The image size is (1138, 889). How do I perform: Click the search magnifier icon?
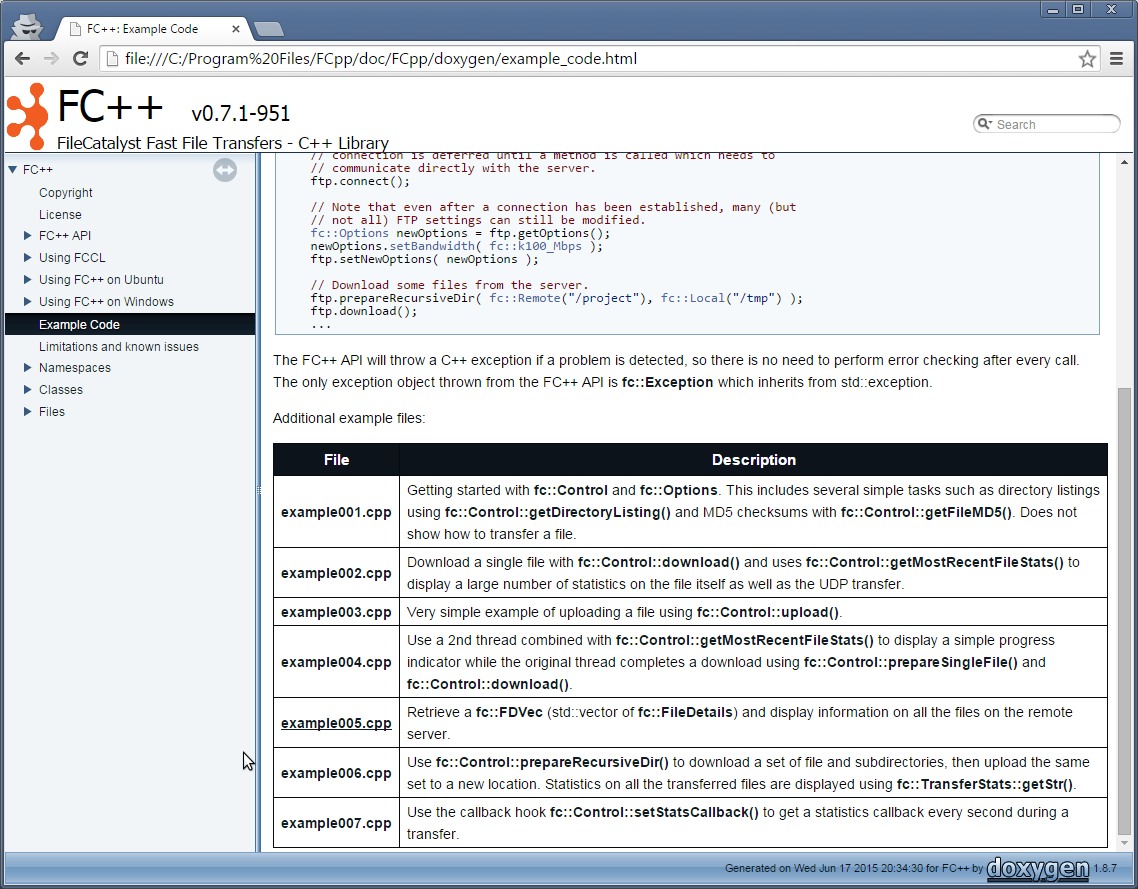tap(984, 124)
